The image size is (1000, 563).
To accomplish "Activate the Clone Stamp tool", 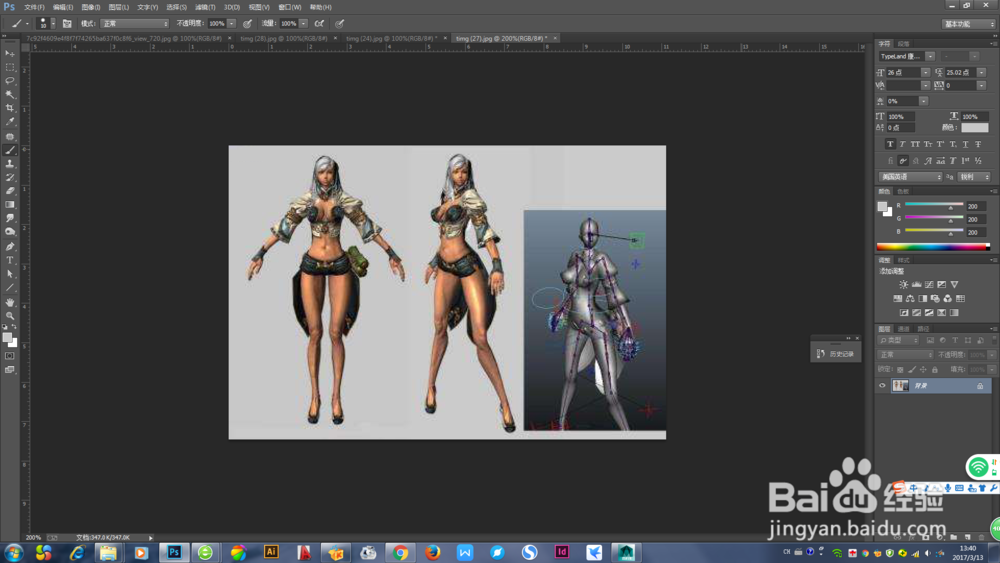I will 10,164.
